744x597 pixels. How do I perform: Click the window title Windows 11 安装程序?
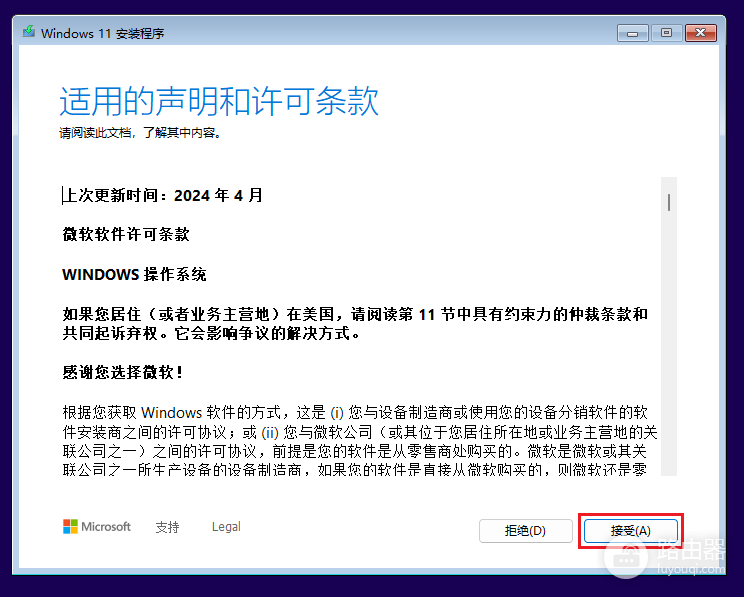pyautogui.click(x=102, y=33)
